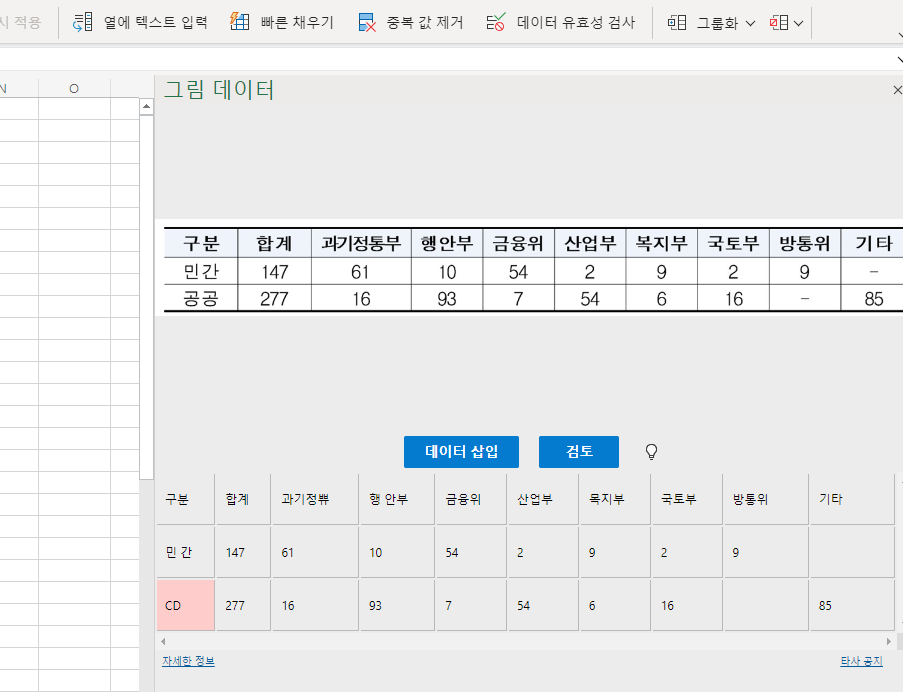
Task: Click the Remove Duplicates icon
Action: click(367, 22)
